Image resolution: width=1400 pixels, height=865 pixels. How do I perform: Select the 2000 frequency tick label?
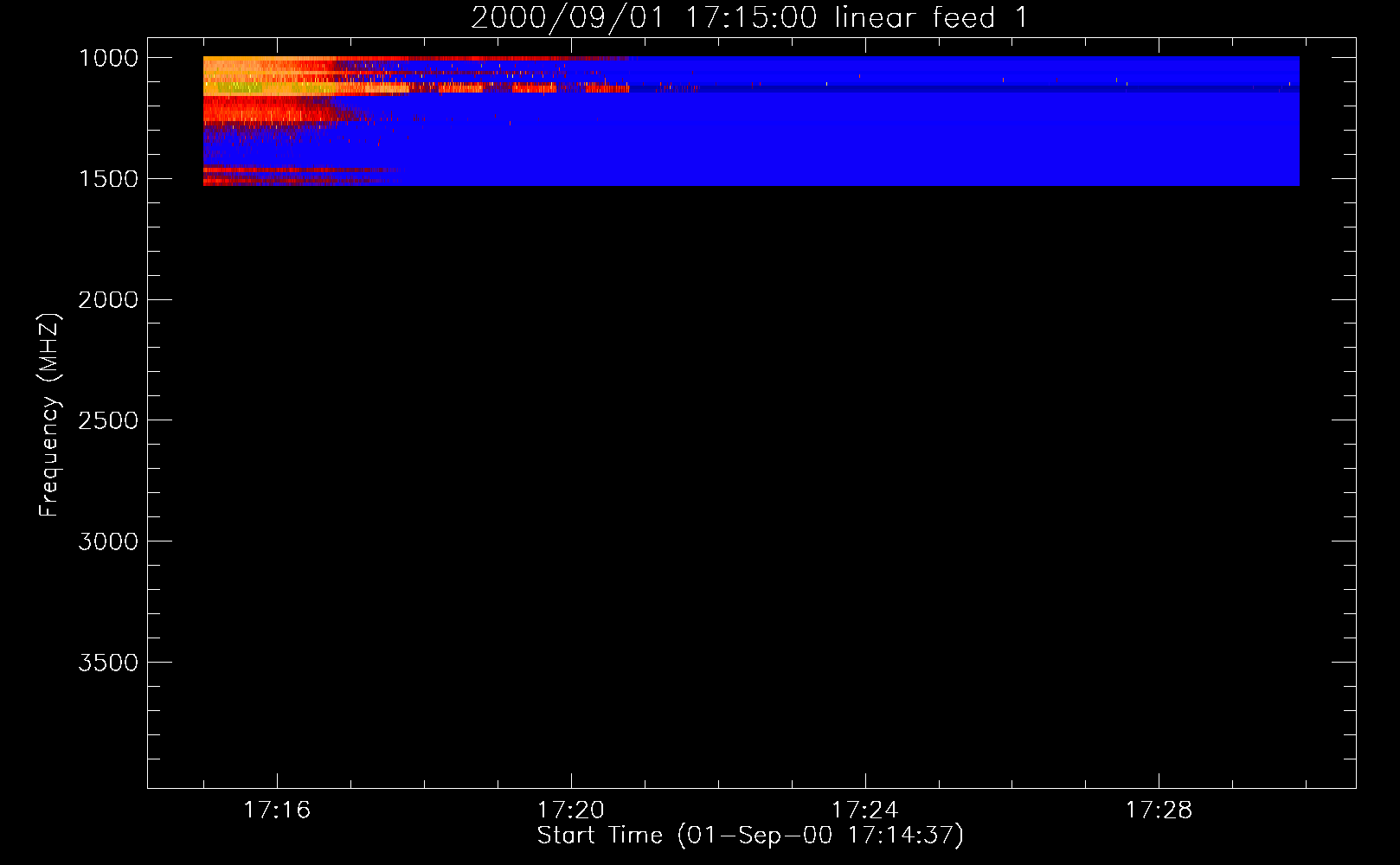(x=108, y=300)
